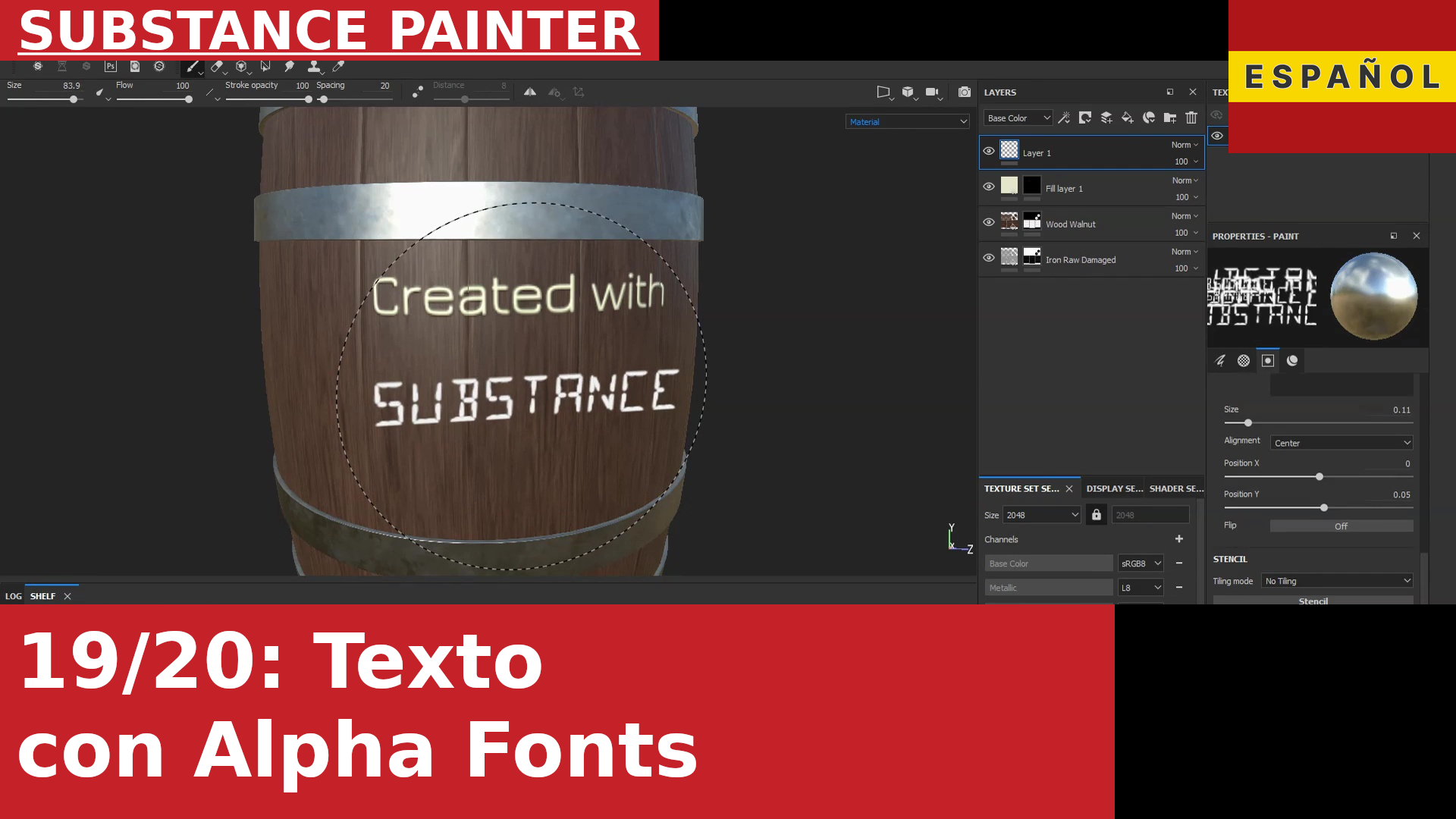This screenshot has height=819, width=1456.
Task: Open the sRGB8 format dropdown
Action: click(x=1141, y=563)
